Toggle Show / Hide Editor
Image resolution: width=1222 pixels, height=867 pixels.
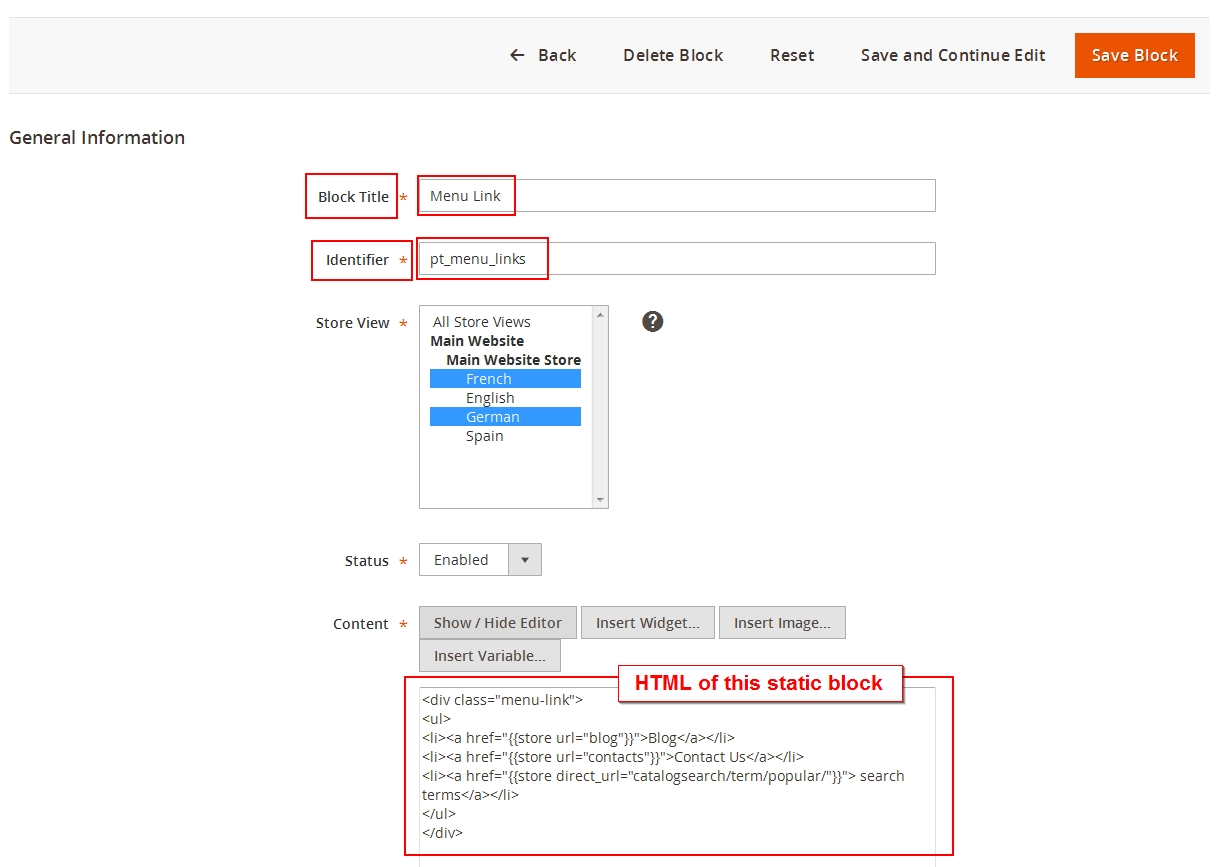[x=498, y=622]
